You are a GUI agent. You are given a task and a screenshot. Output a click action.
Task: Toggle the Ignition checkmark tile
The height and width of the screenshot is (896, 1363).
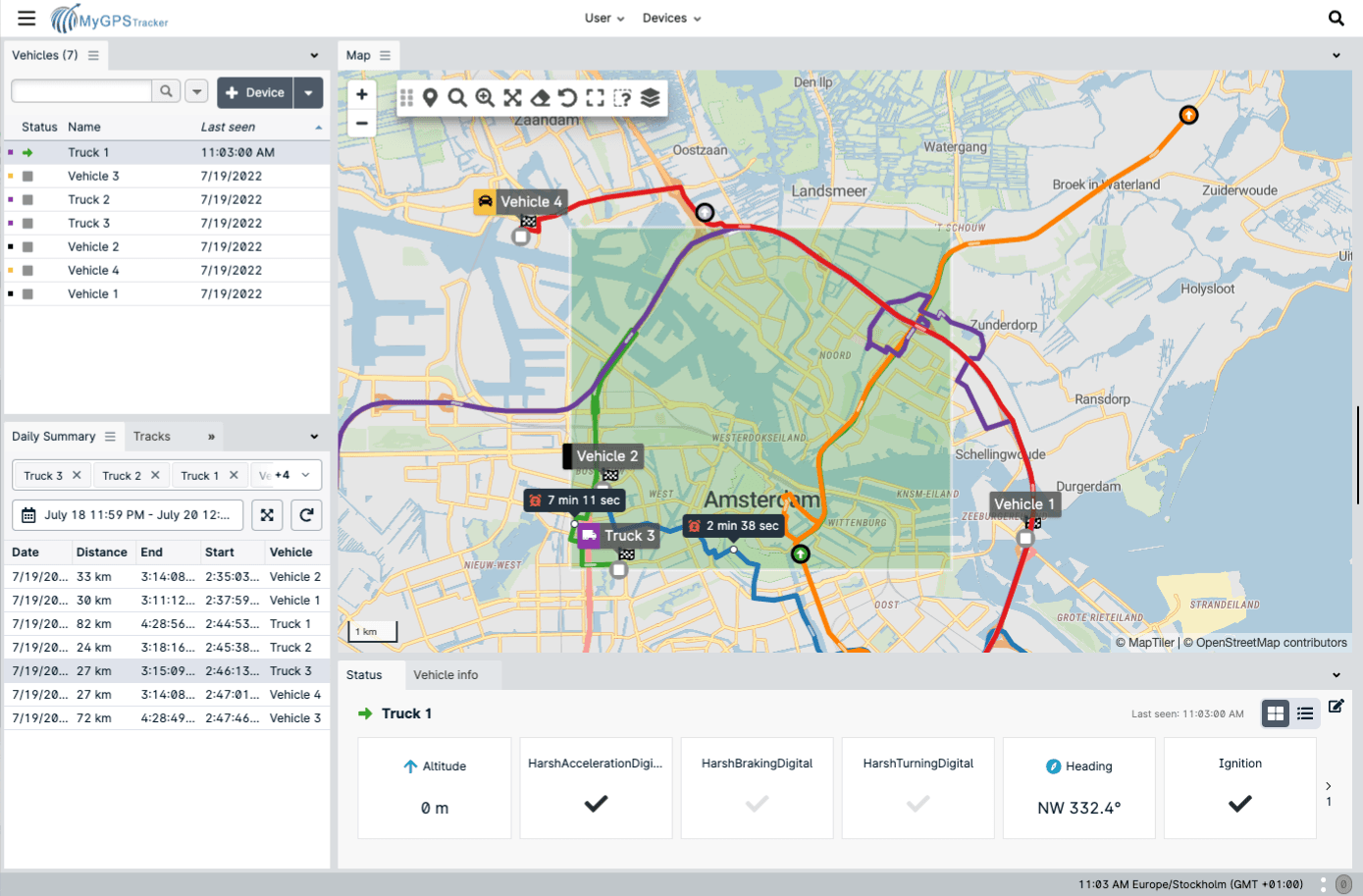1239,803
